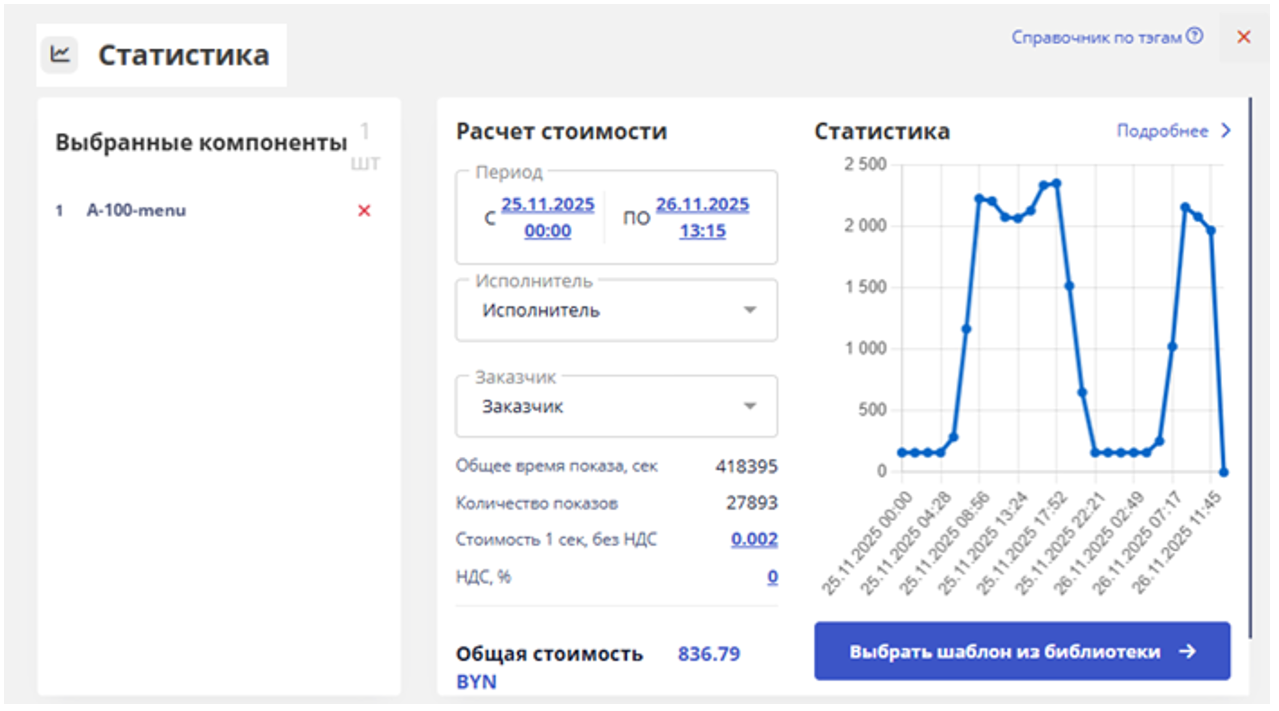Image resolution: width=1279 pixels, height=711 pixels.
Task: Click the statistics chart icon in header
Action: pos(60,54)
